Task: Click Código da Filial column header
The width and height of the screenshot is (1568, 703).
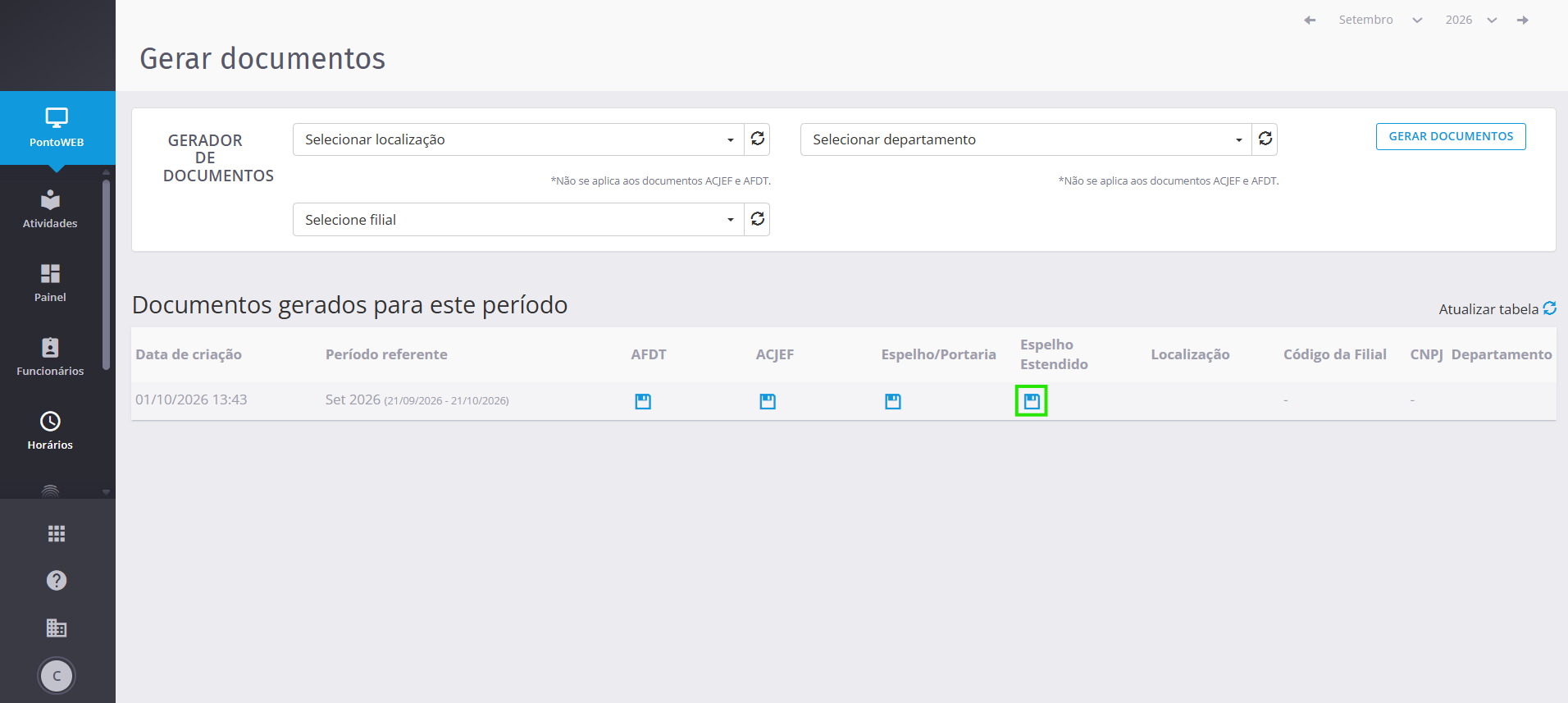Action: tap(1335, 354)
